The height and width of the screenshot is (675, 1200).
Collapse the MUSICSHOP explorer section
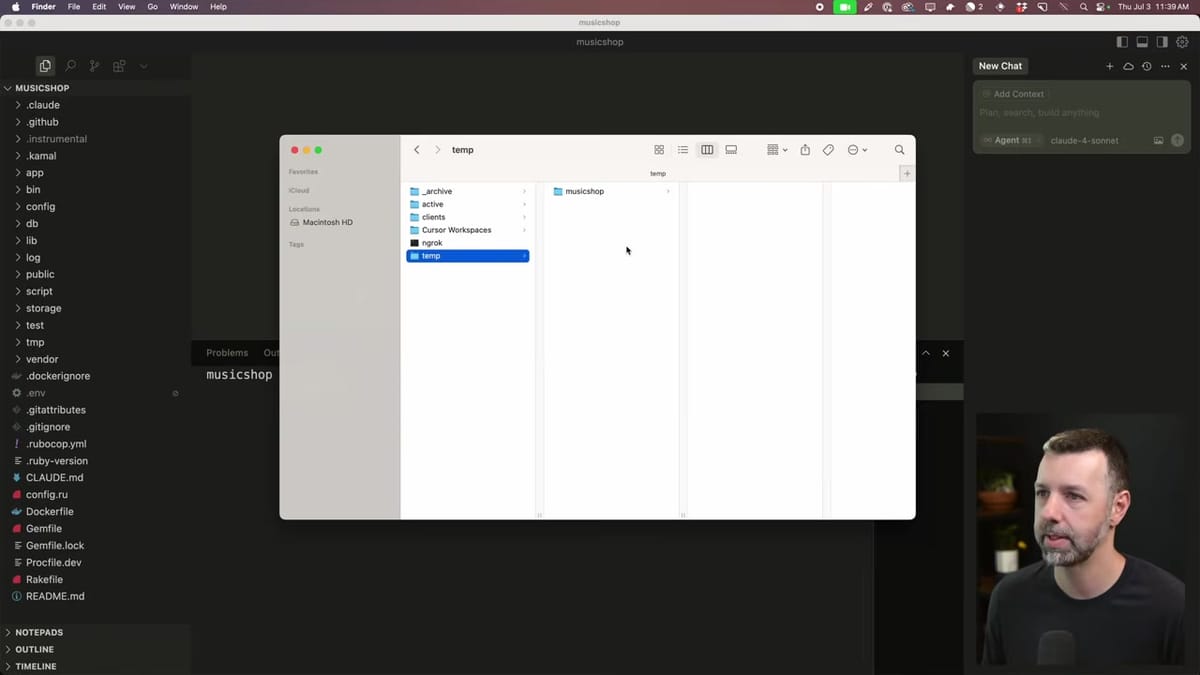pos(40,88)
